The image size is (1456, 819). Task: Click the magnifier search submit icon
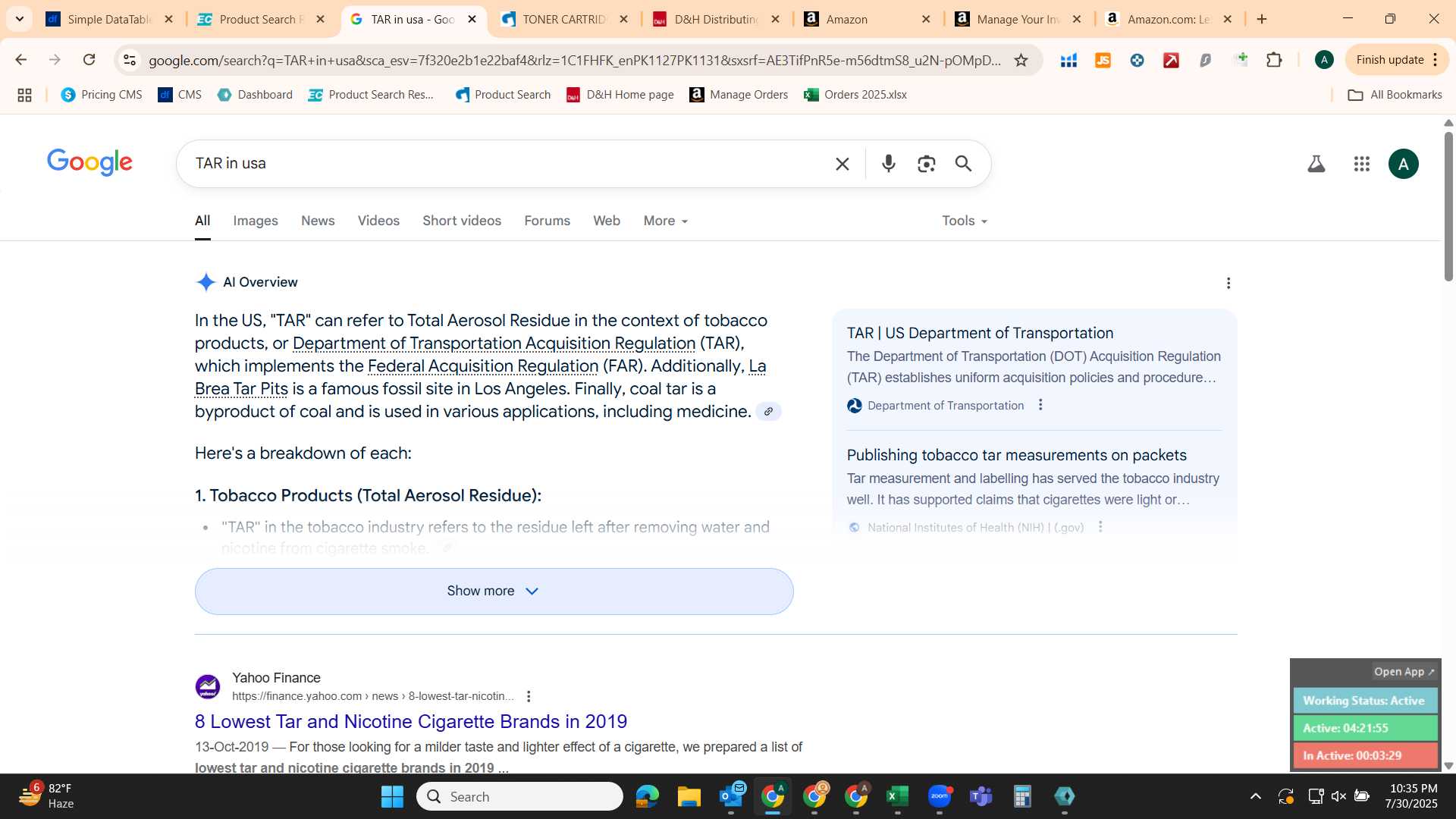coord(963,164)
